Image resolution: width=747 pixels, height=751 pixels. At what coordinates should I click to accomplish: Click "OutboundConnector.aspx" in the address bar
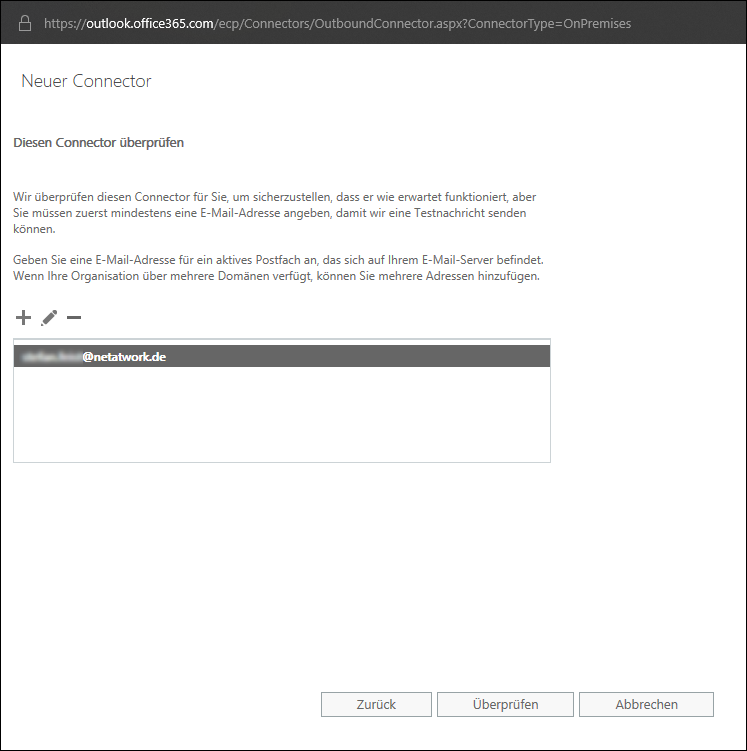point(389,22)
